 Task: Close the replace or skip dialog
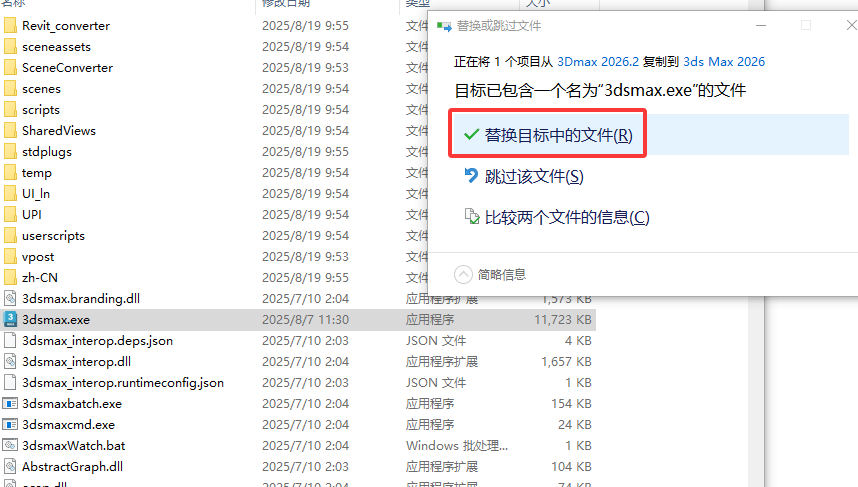point(851,25)
